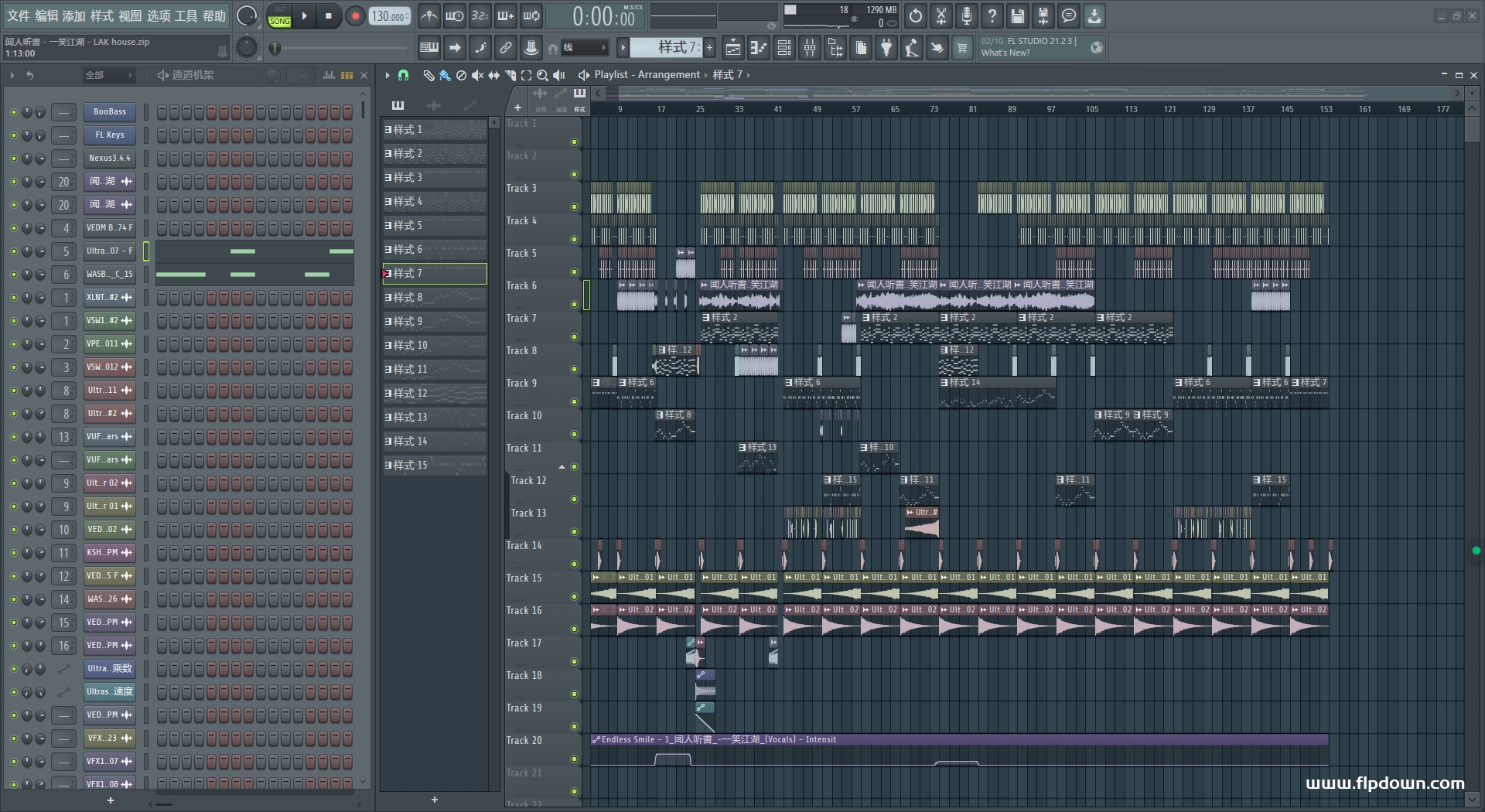Open the 选项 menu

[x=159, y=15]
